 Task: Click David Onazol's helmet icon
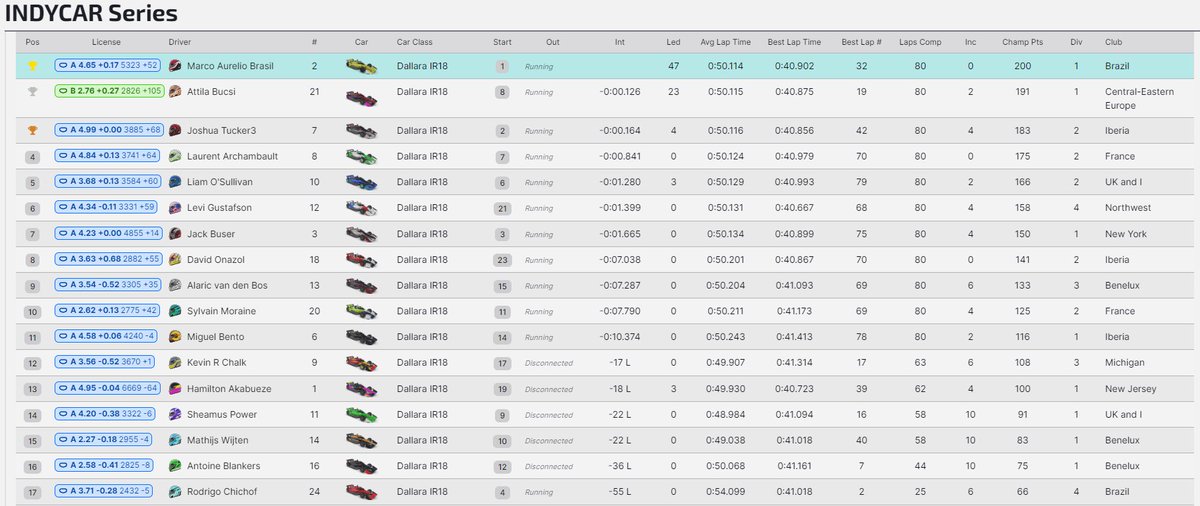176,259
